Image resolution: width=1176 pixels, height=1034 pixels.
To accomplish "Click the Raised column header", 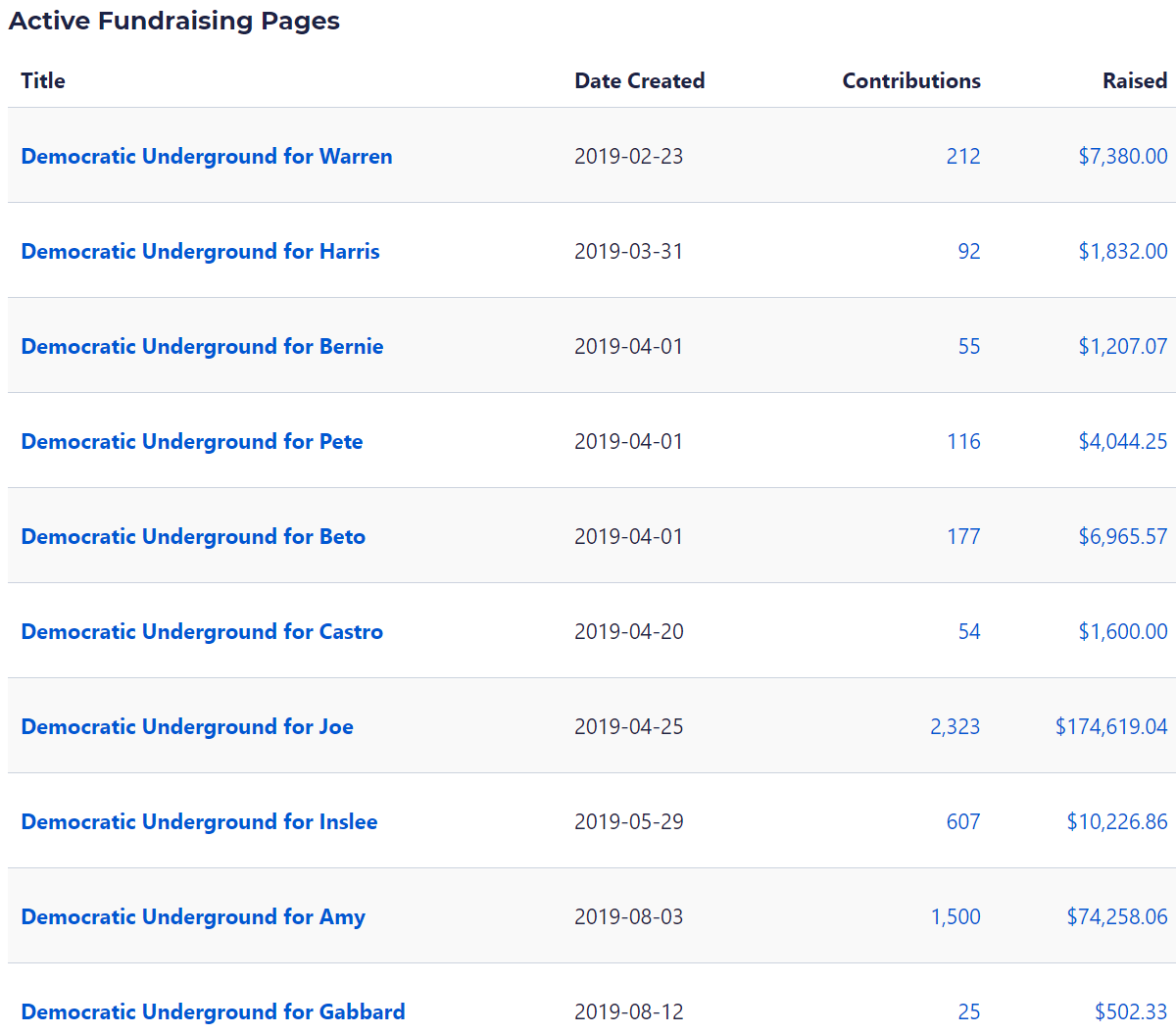I will coord(1134,81).
